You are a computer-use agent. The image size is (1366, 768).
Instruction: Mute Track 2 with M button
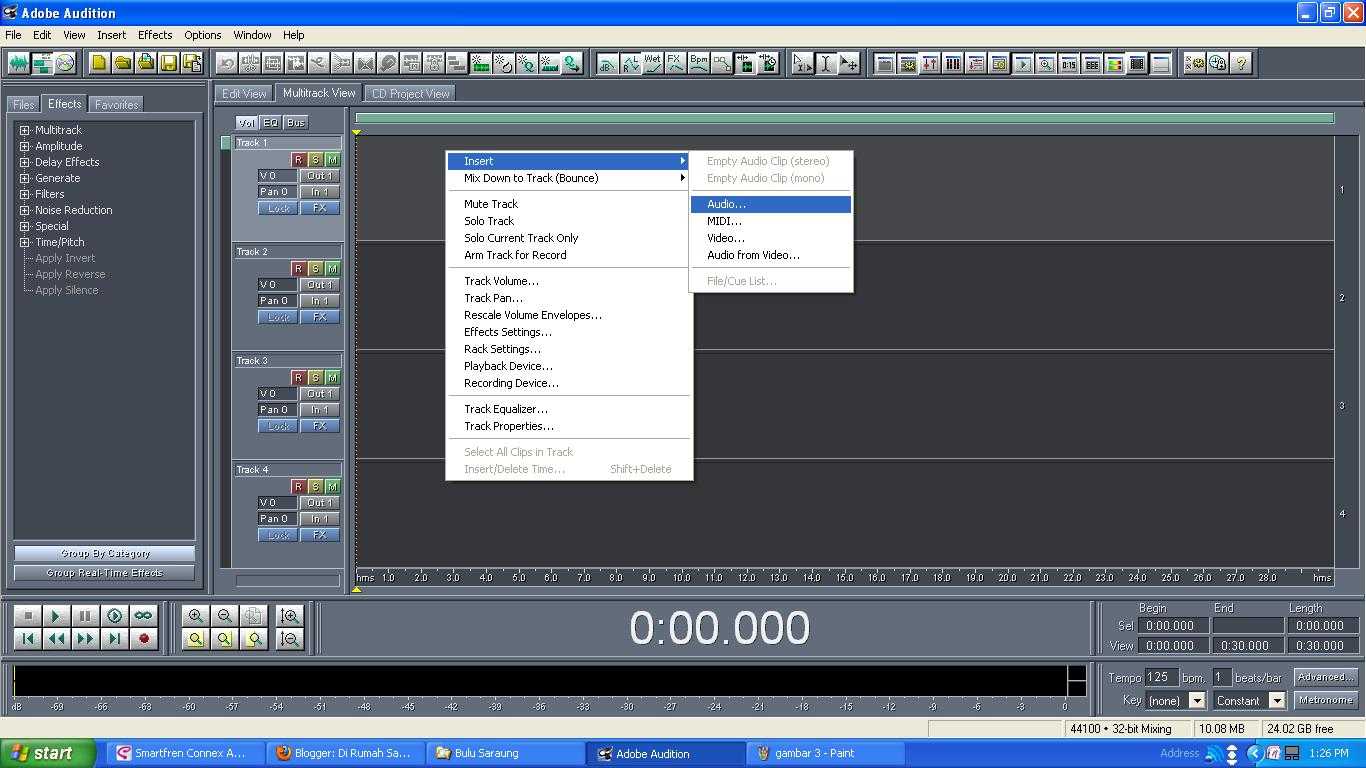tap(332, 269)
